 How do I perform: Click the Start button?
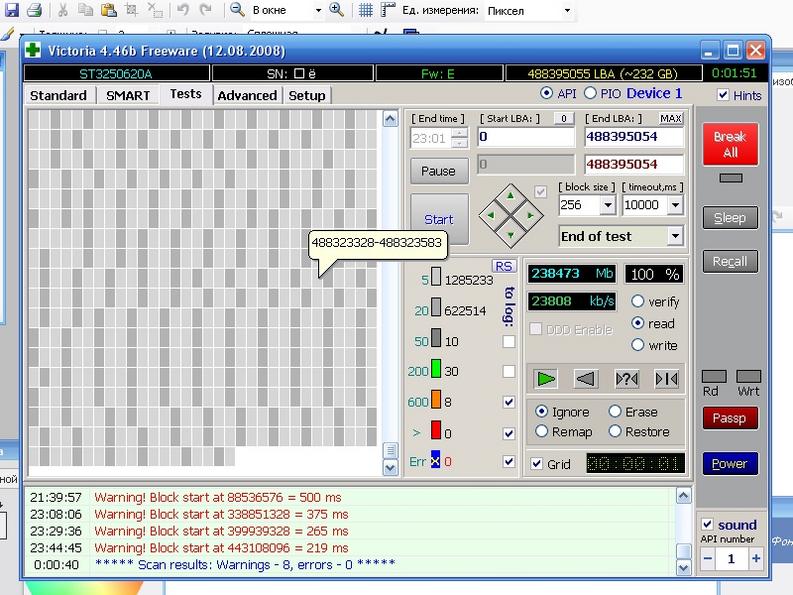439,219
